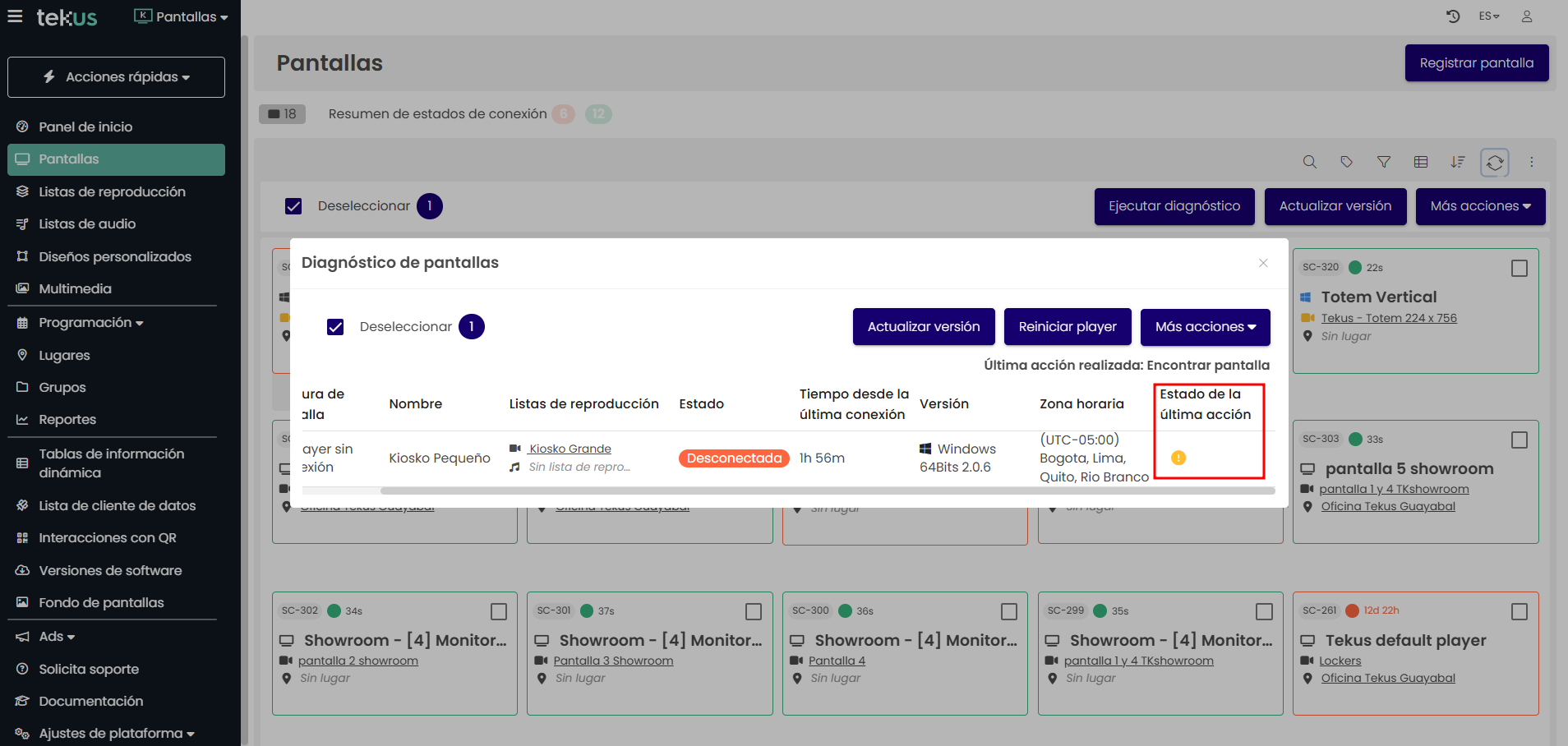Open the tag filter icon
Screen dimensions: 1568x746
[1346, 163]
